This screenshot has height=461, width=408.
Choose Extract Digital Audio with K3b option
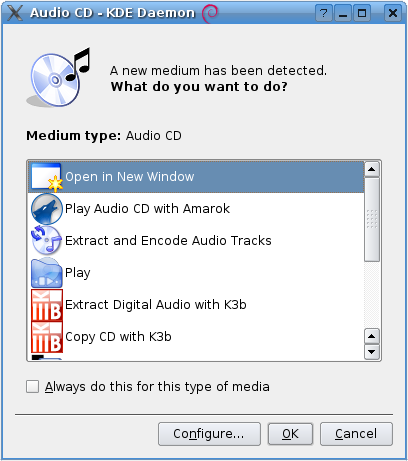[x=196, y=305]
